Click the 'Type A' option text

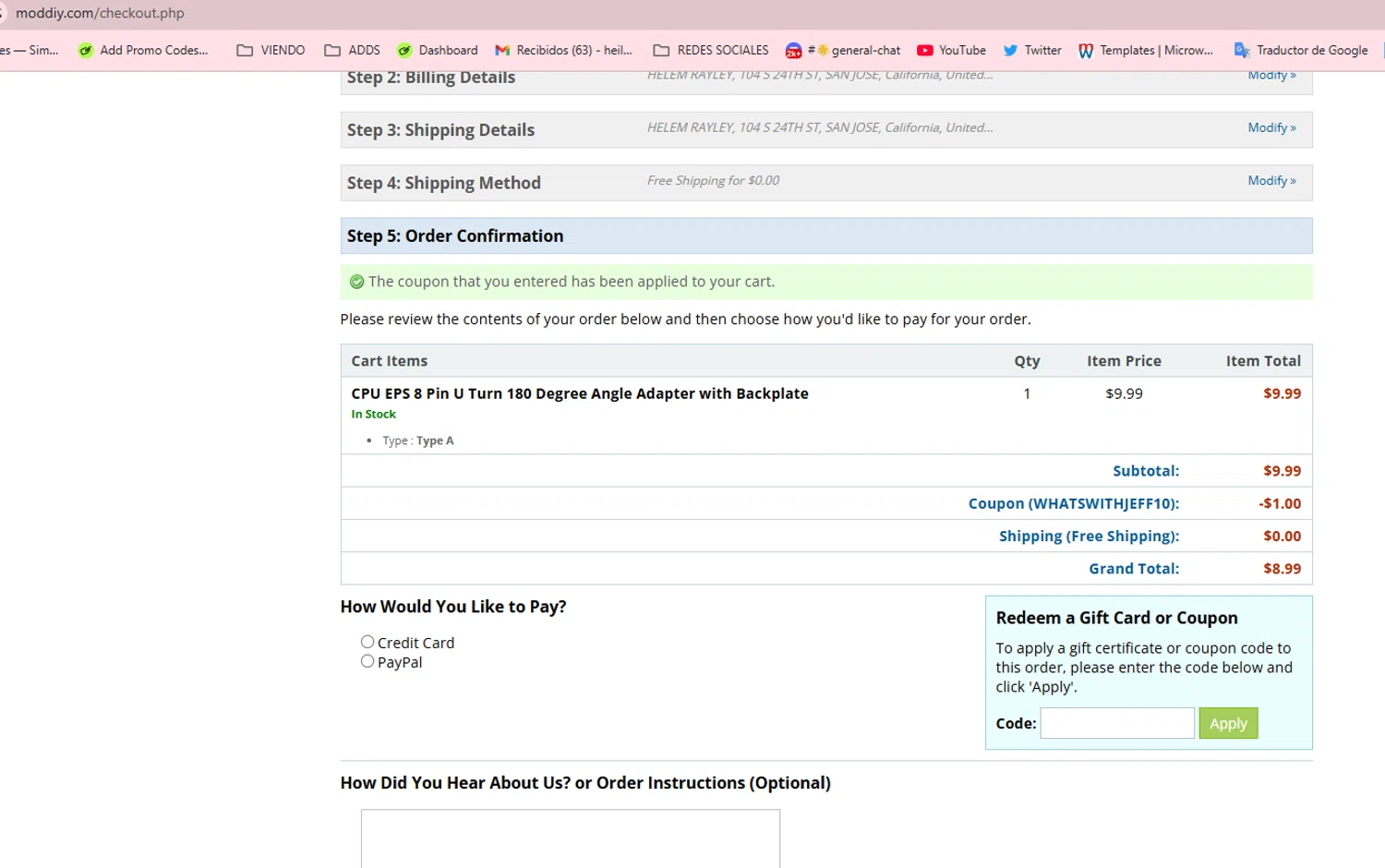[435, 440]
